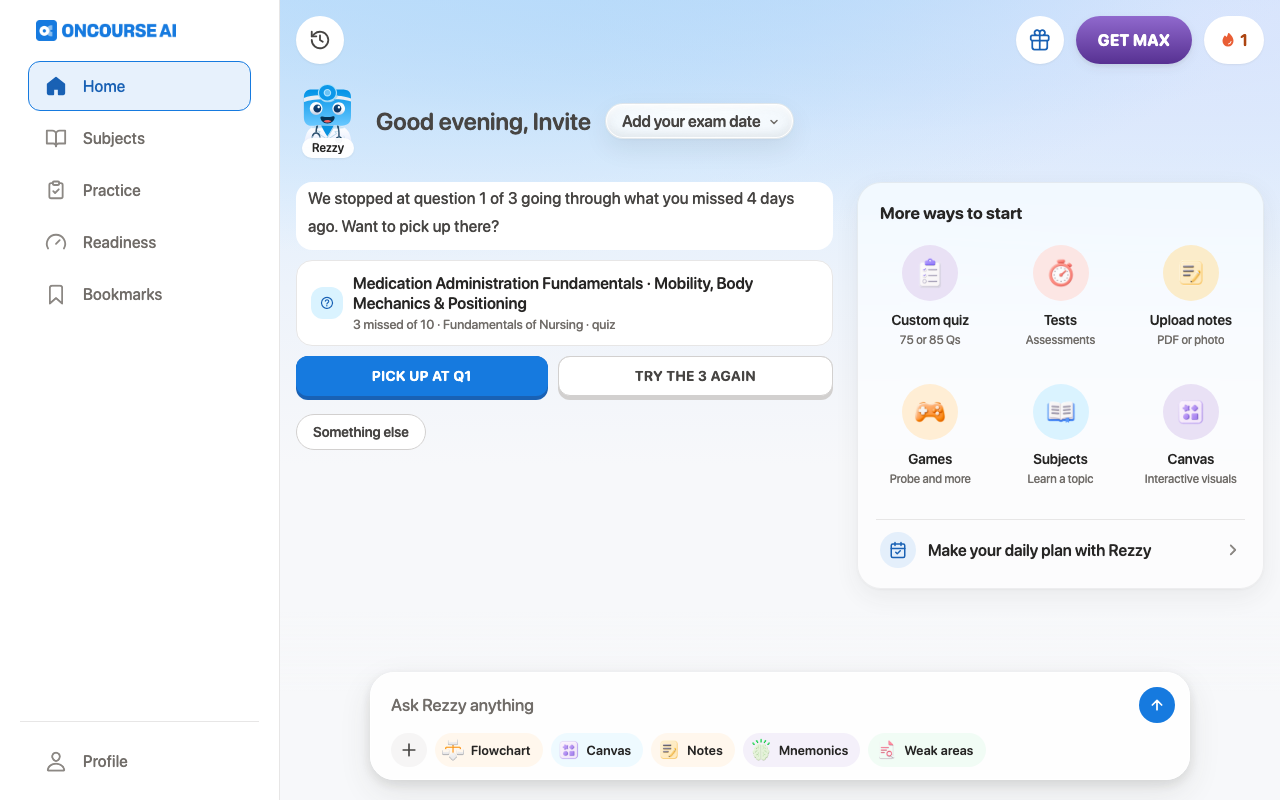This screenshot has width=1280, height=800.
Task: Click the 'More ways to start' heading
Action: coord(951,213)
